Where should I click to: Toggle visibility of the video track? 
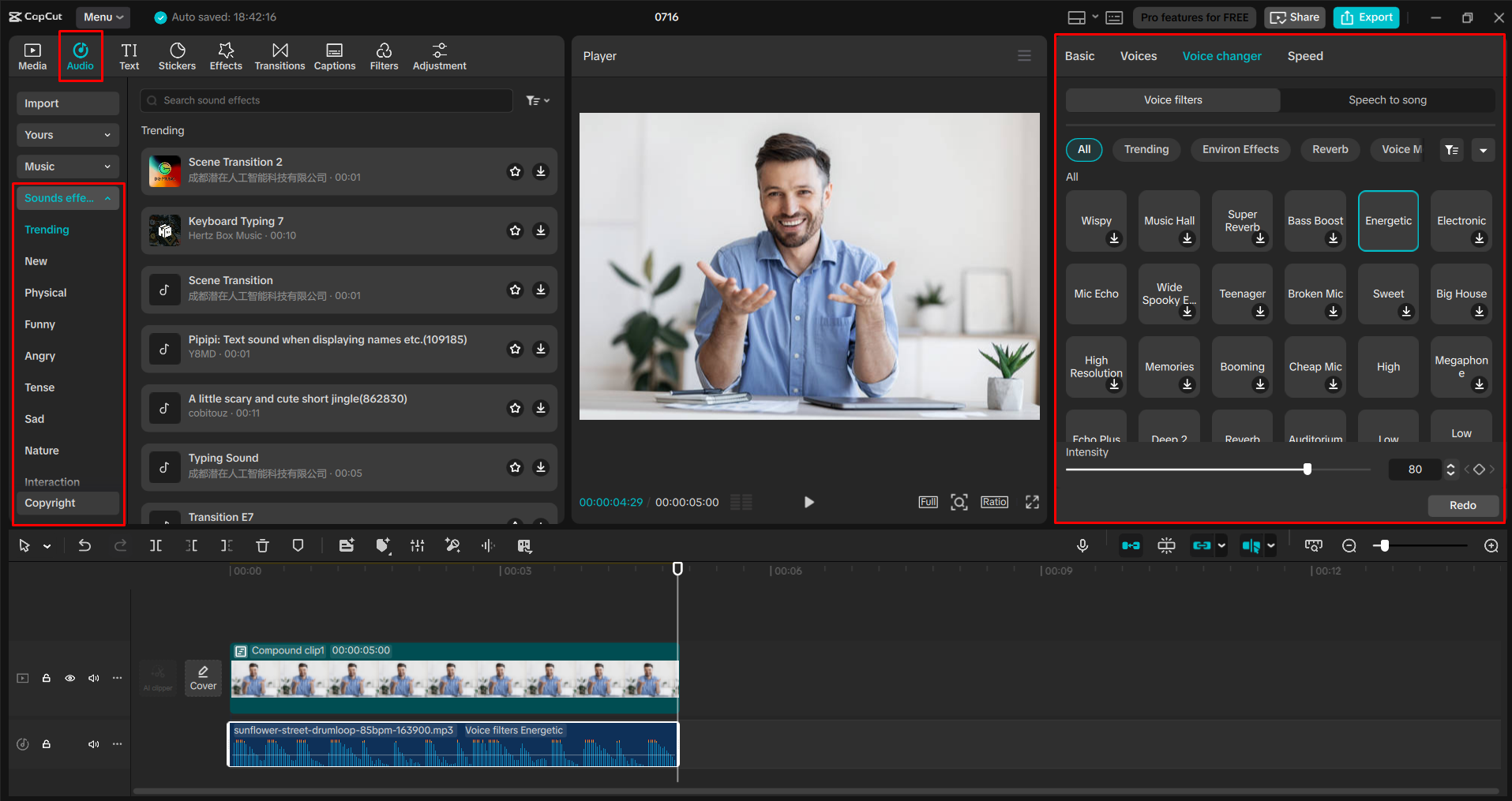(70, 678)
